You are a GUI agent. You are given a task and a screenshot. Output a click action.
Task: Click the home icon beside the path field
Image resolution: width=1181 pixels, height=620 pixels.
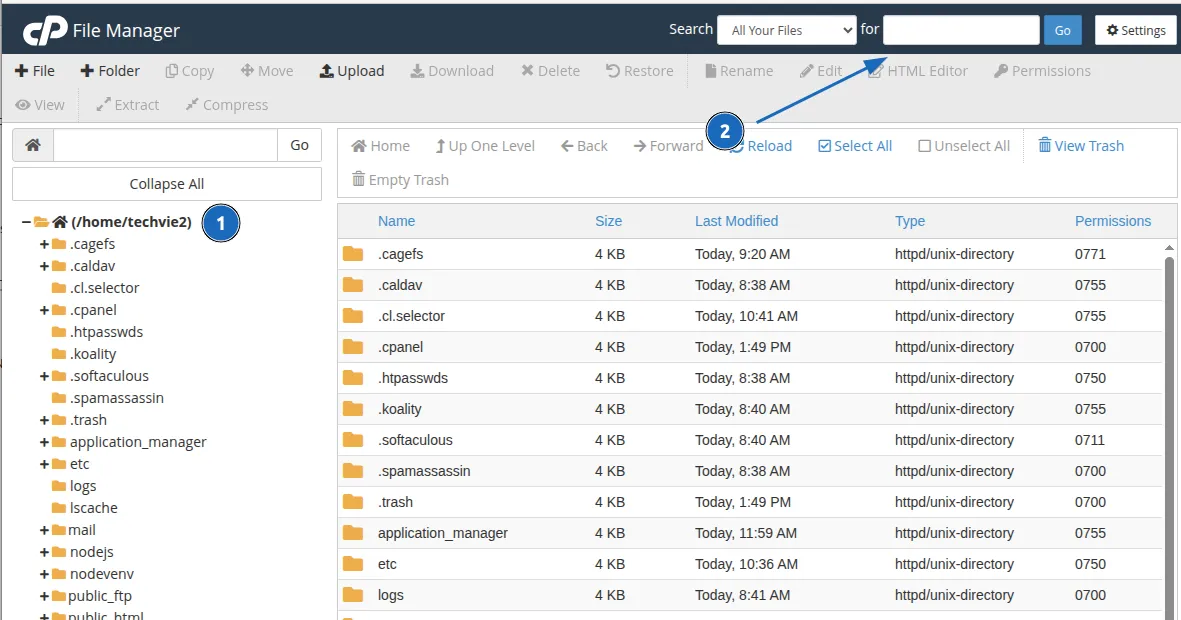click(33, 145)
